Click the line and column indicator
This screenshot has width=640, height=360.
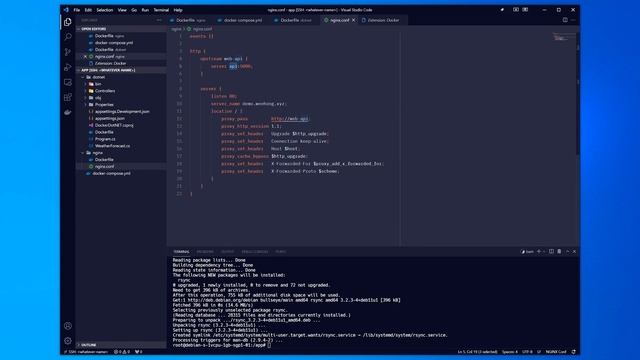[477, 352]
